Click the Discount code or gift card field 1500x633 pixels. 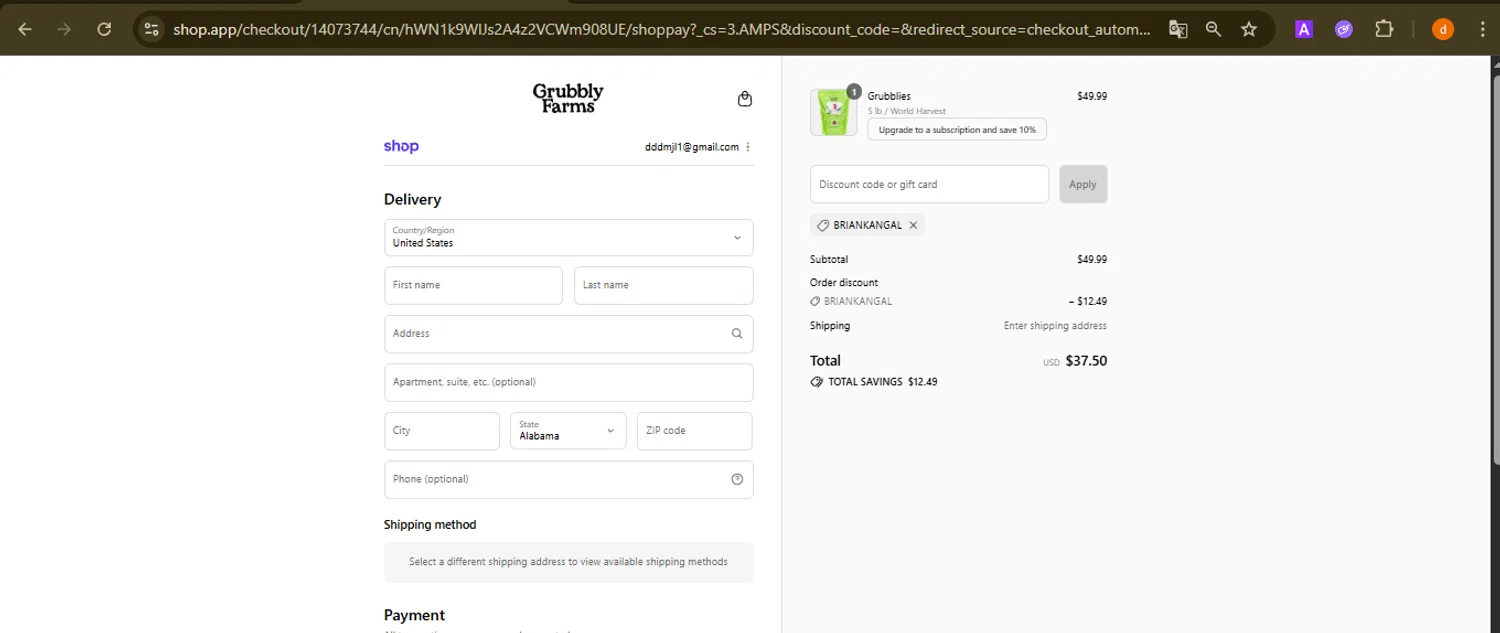click(x=929, y=184)
